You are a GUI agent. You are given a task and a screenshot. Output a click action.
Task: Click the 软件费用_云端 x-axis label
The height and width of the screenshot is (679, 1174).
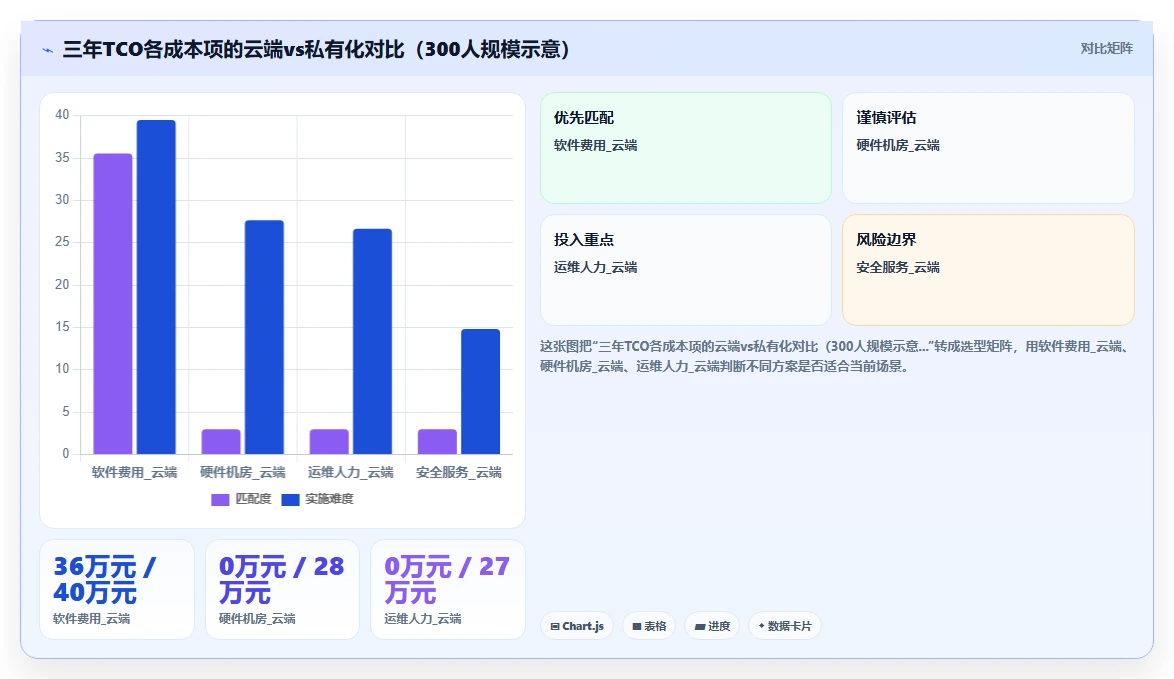(x=135, y=472)
